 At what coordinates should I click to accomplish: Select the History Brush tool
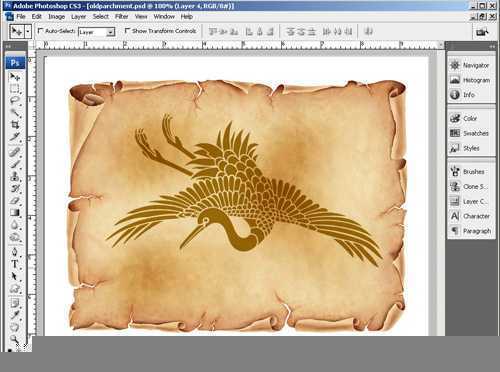tap(15, 188)
